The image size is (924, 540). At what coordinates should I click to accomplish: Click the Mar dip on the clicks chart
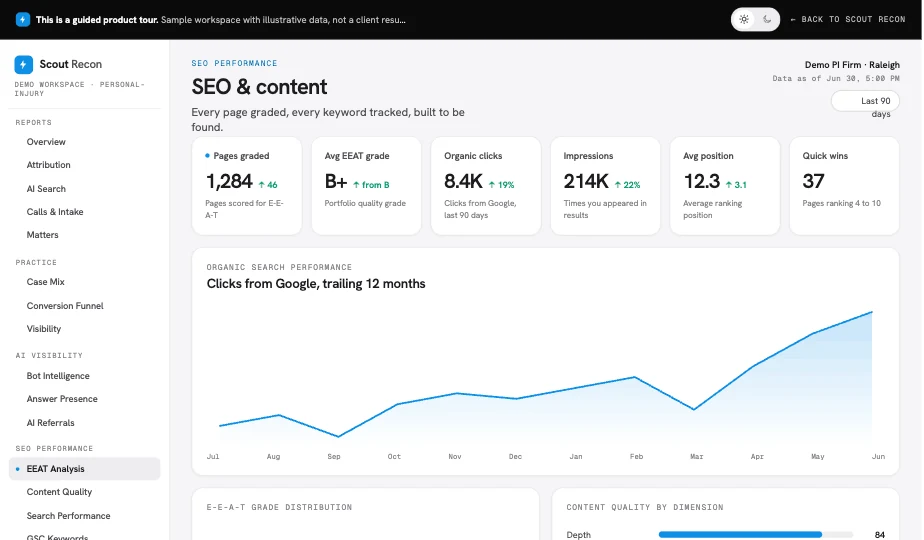click(x=694, y=409)
